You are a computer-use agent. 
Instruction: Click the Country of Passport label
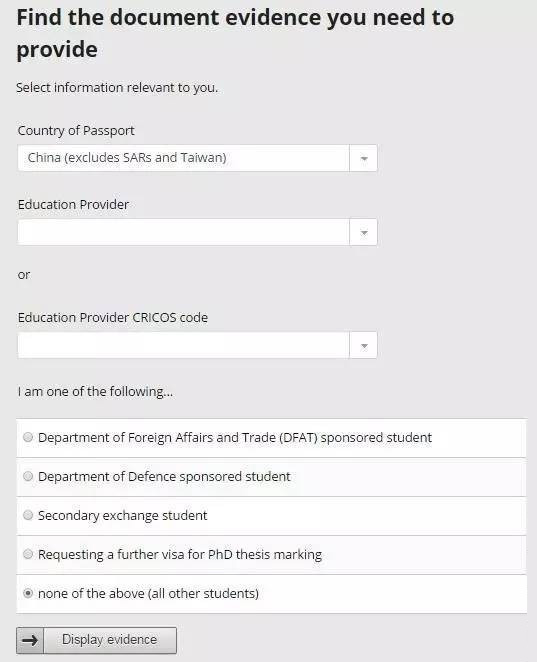76,131
